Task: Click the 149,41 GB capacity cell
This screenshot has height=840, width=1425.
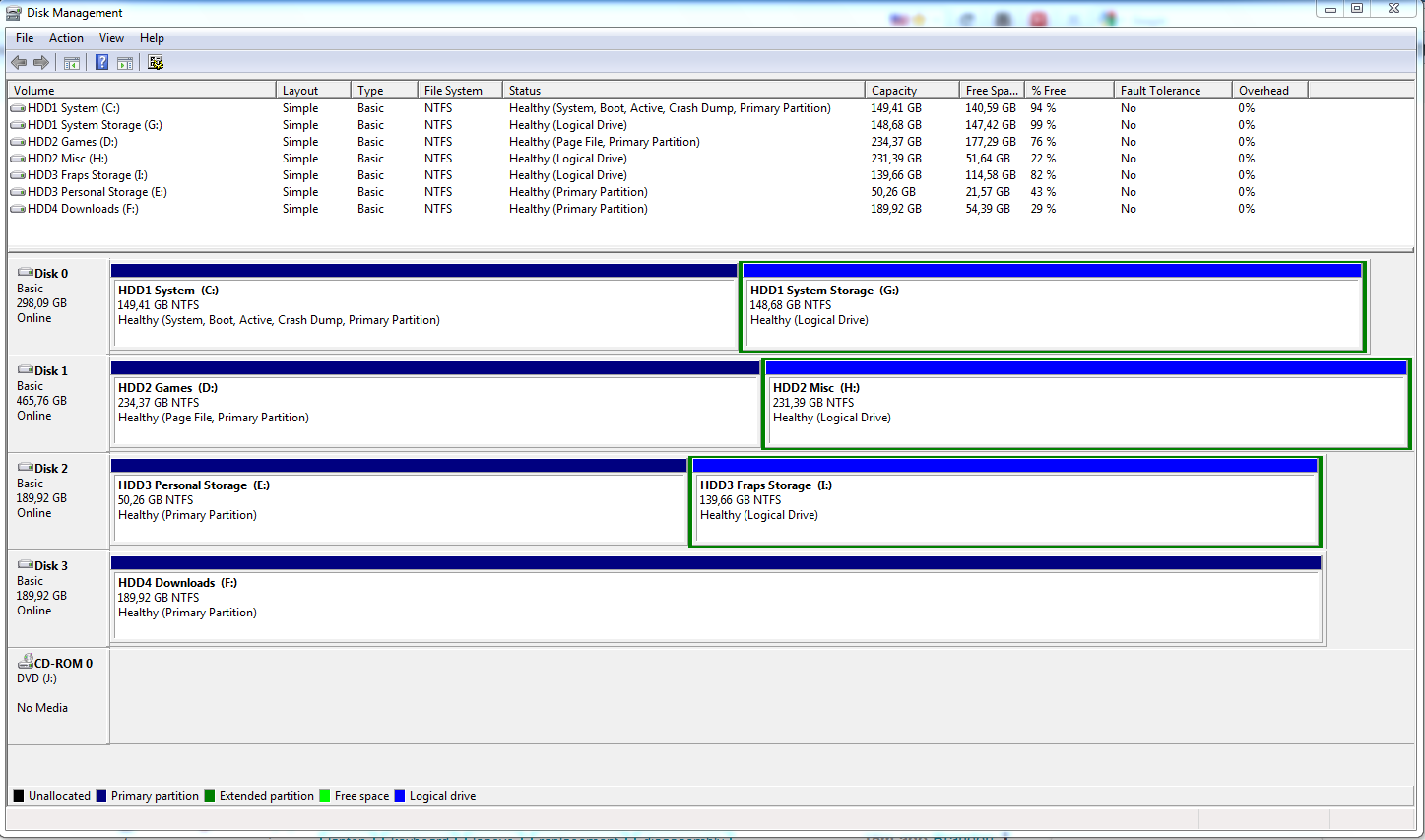Action: tap(896, 108)
